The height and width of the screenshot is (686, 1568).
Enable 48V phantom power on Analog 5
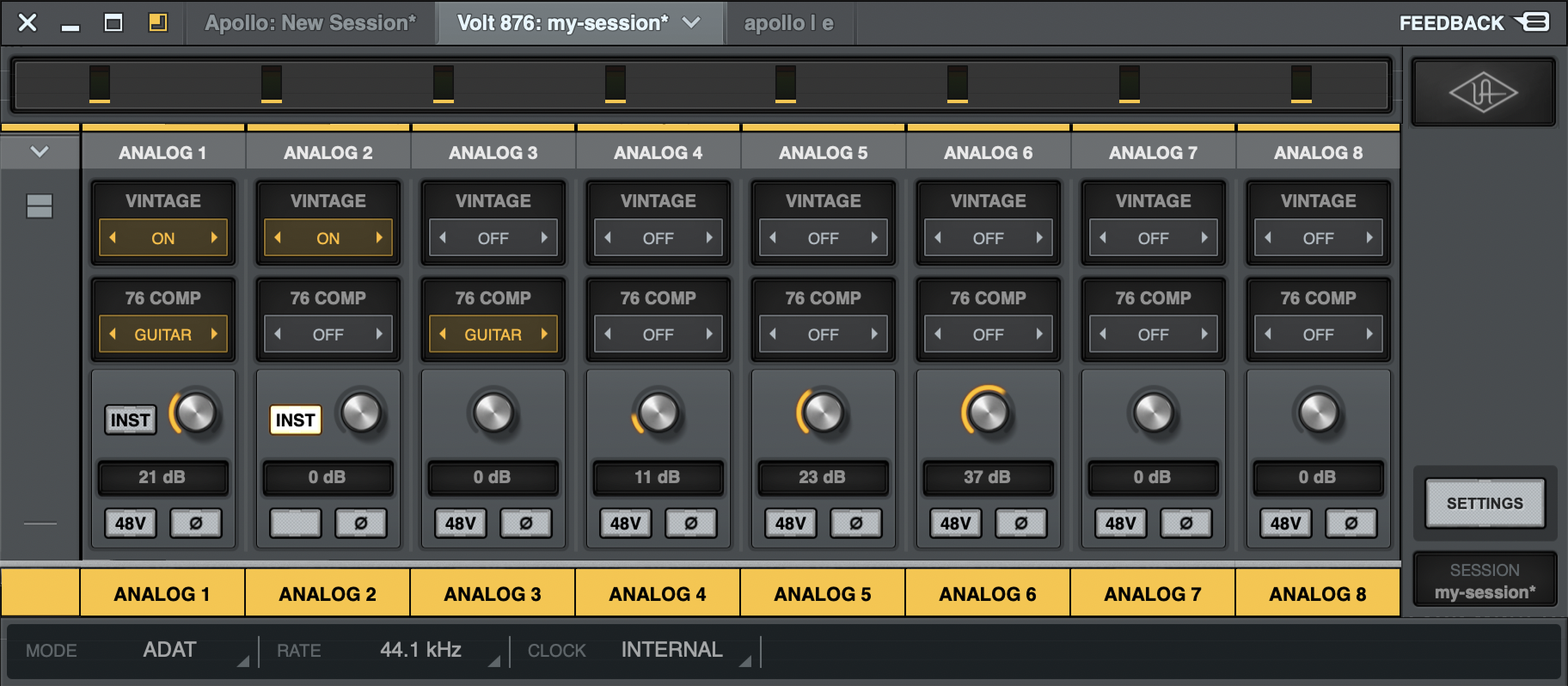(x=791, y=523)
